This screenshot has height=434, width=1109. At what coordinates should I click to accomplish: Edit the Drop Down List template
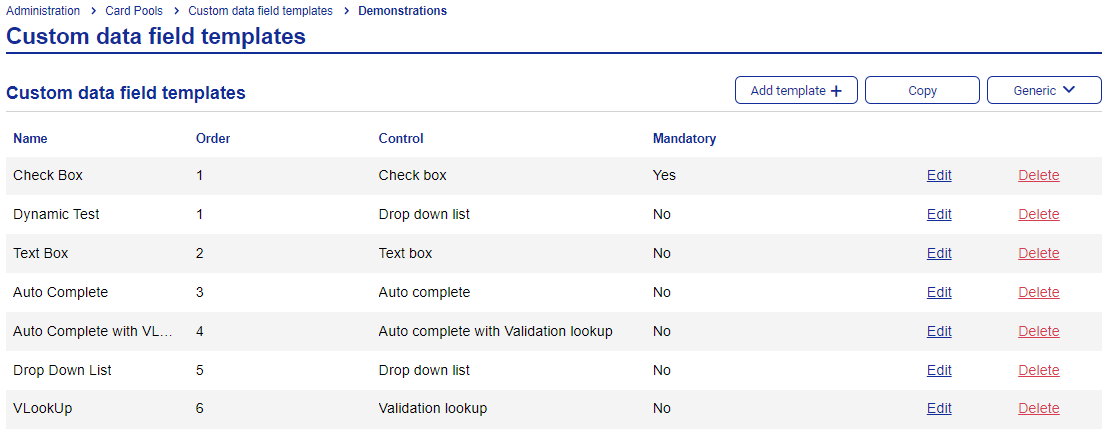point(939,370)
